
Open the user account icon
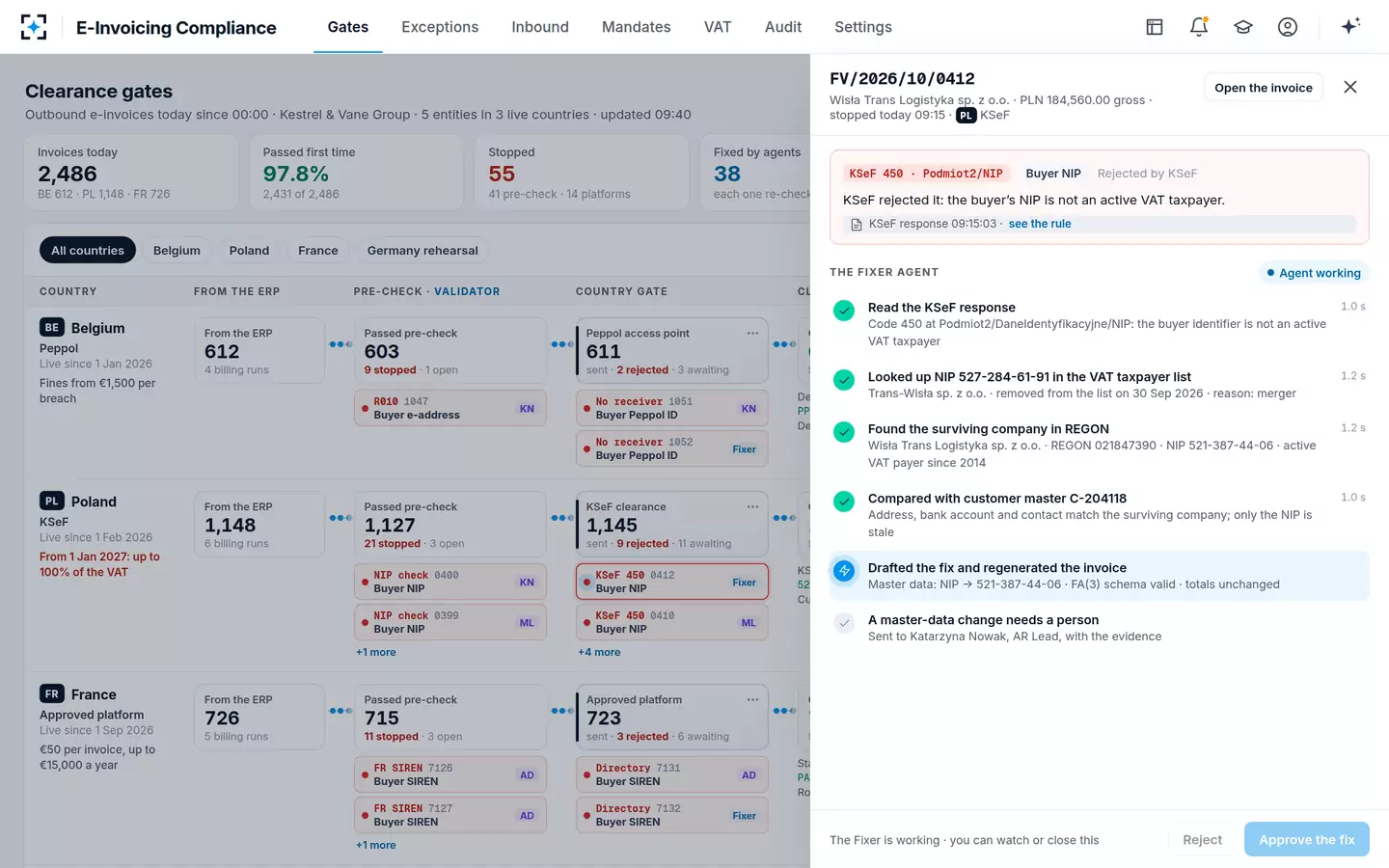click(1288, 27)
